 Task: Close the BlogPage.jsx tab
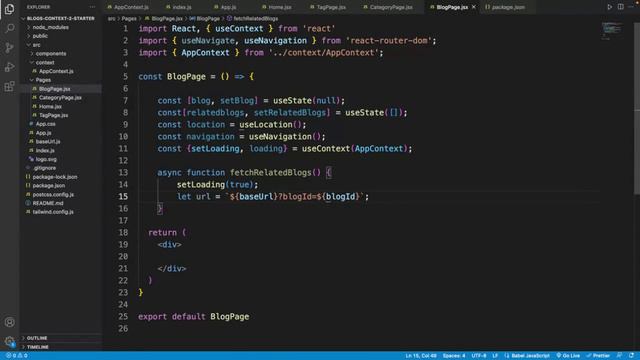(474, 7)
